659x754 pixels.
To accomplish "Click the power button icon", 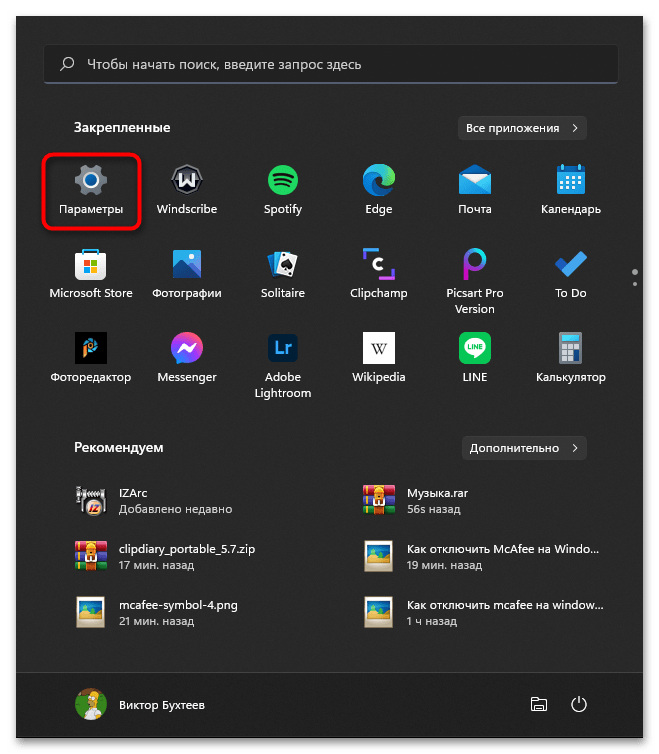I will click(x=579, y=704).
